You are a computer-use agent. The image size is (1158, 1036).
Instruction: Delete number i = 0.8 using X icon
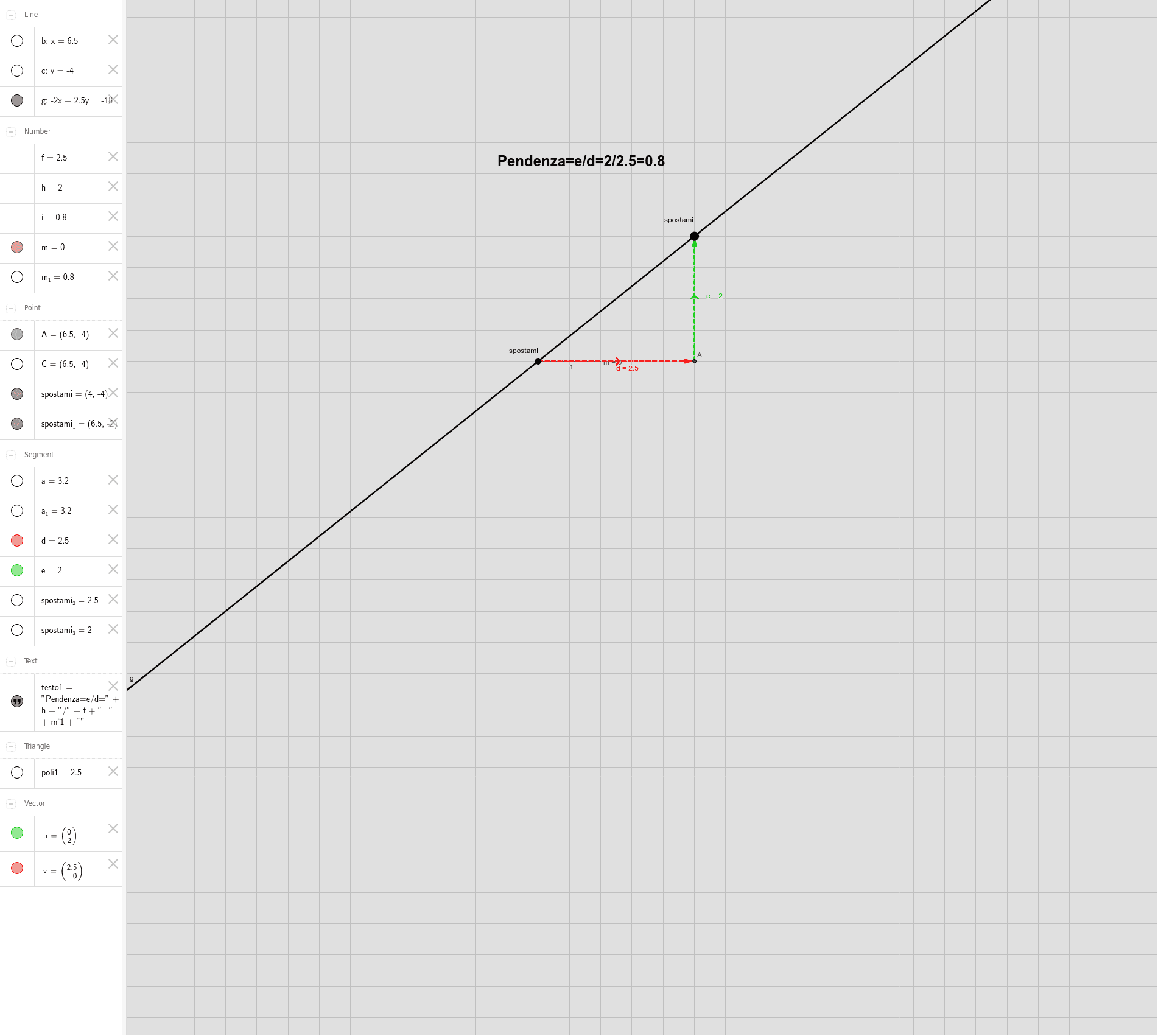113,216
